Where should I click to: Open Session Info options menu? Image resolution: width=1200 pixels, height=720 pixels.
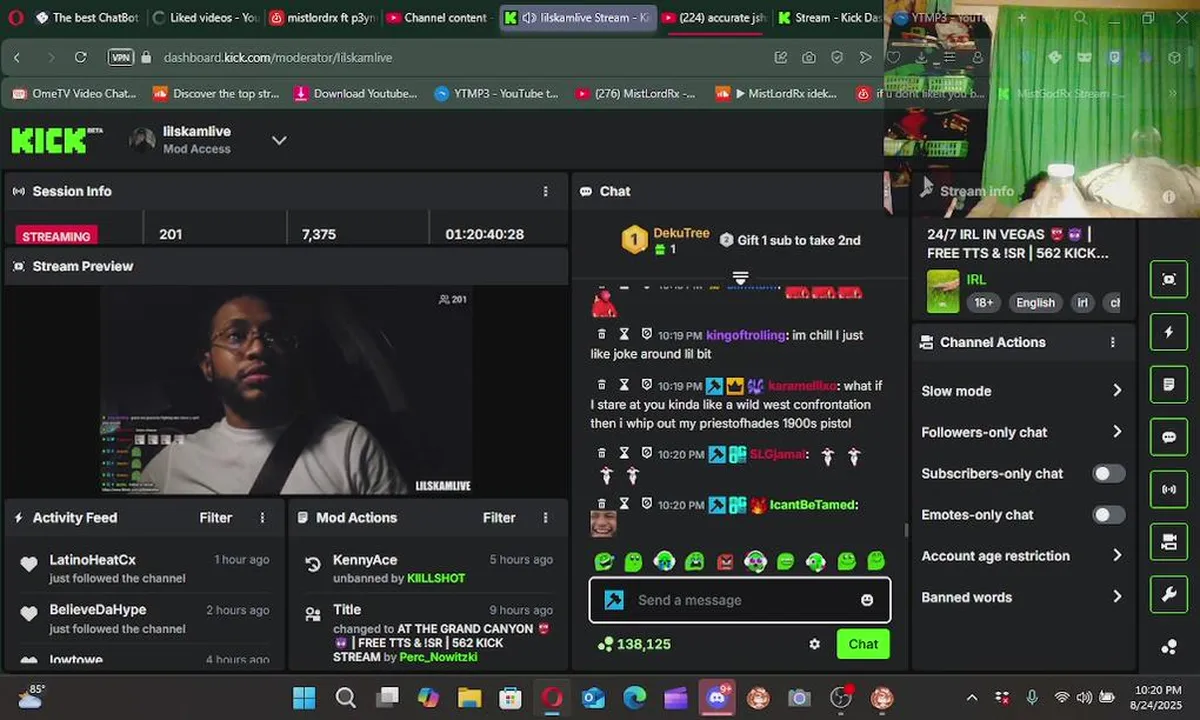[545, 191]
